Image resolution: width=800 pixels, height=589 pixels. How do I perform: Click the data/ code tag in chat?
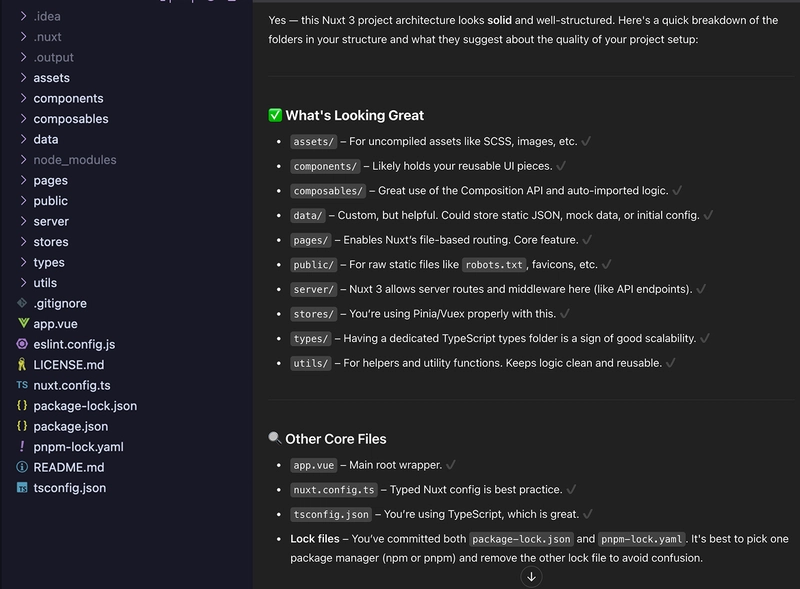coord(308,215)
